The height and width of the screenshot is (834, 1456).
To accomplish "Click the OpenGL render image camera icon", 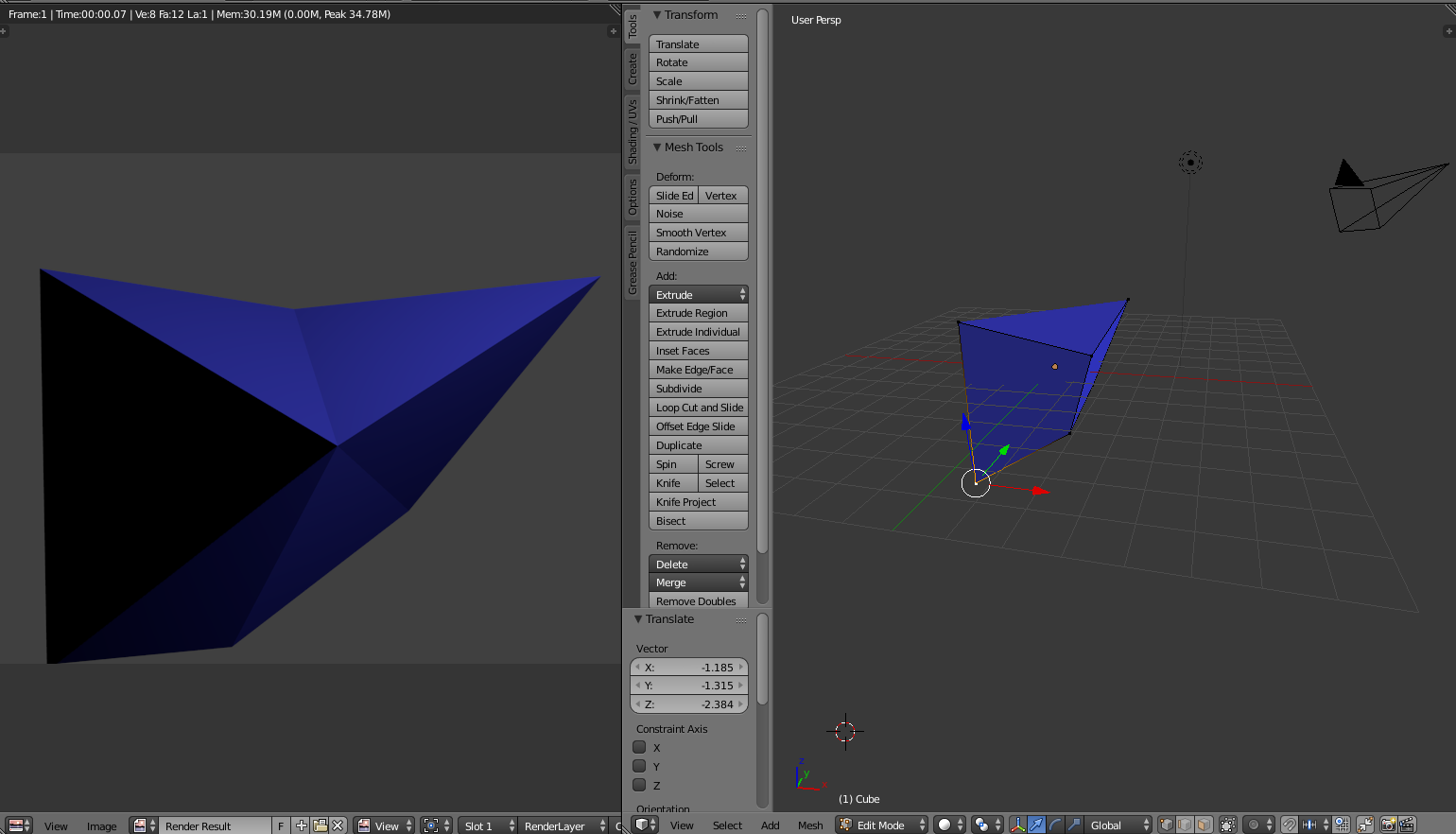I will coord(1388,825).
